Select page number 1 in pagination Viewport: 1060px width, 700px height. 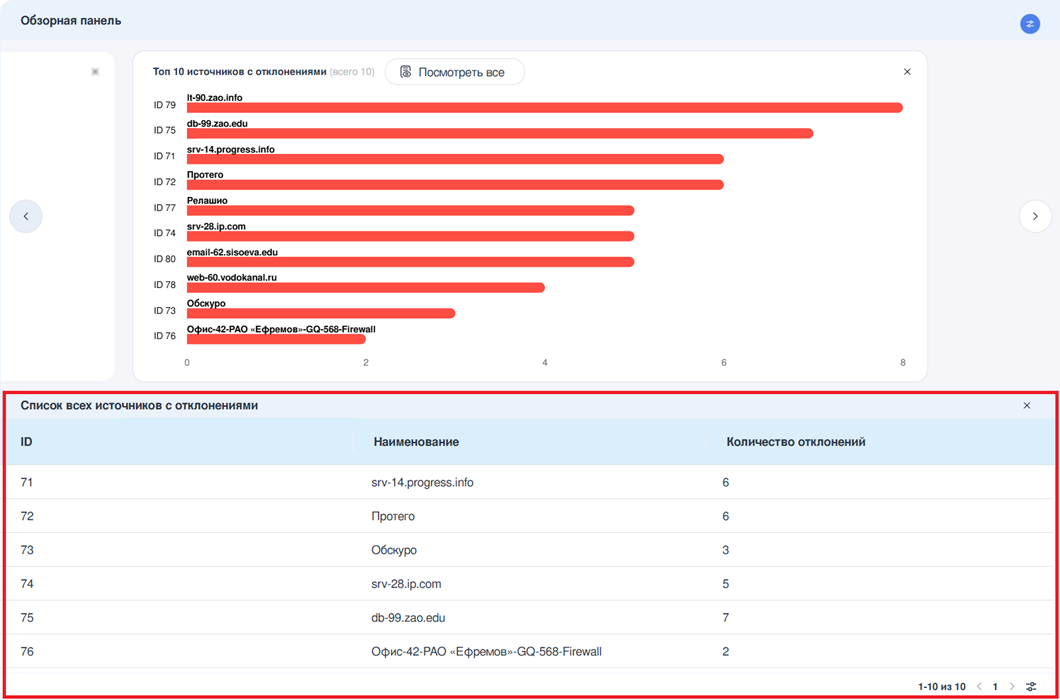pyautogui.click(x=995, y=687)
